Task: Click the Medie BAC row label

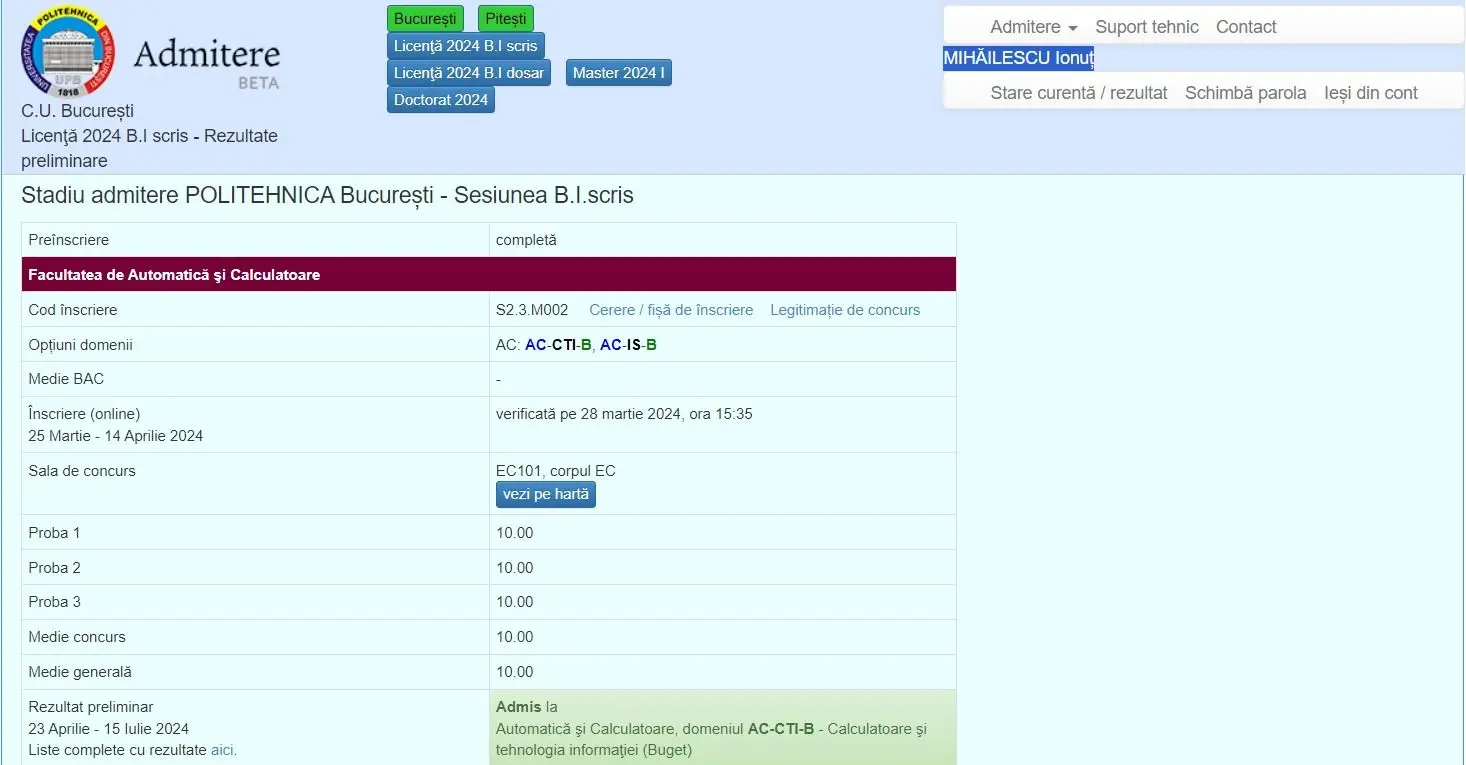Action: coord(66,379)
